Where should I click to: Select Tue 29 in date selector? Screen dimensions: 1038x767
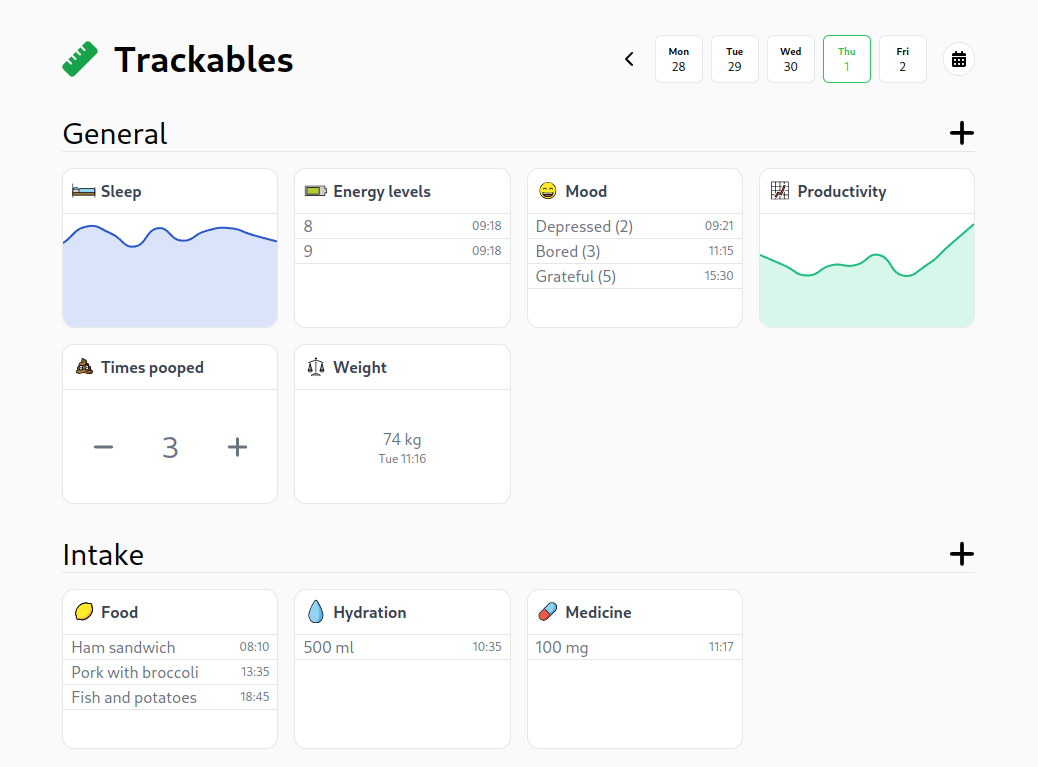[734, 59]
